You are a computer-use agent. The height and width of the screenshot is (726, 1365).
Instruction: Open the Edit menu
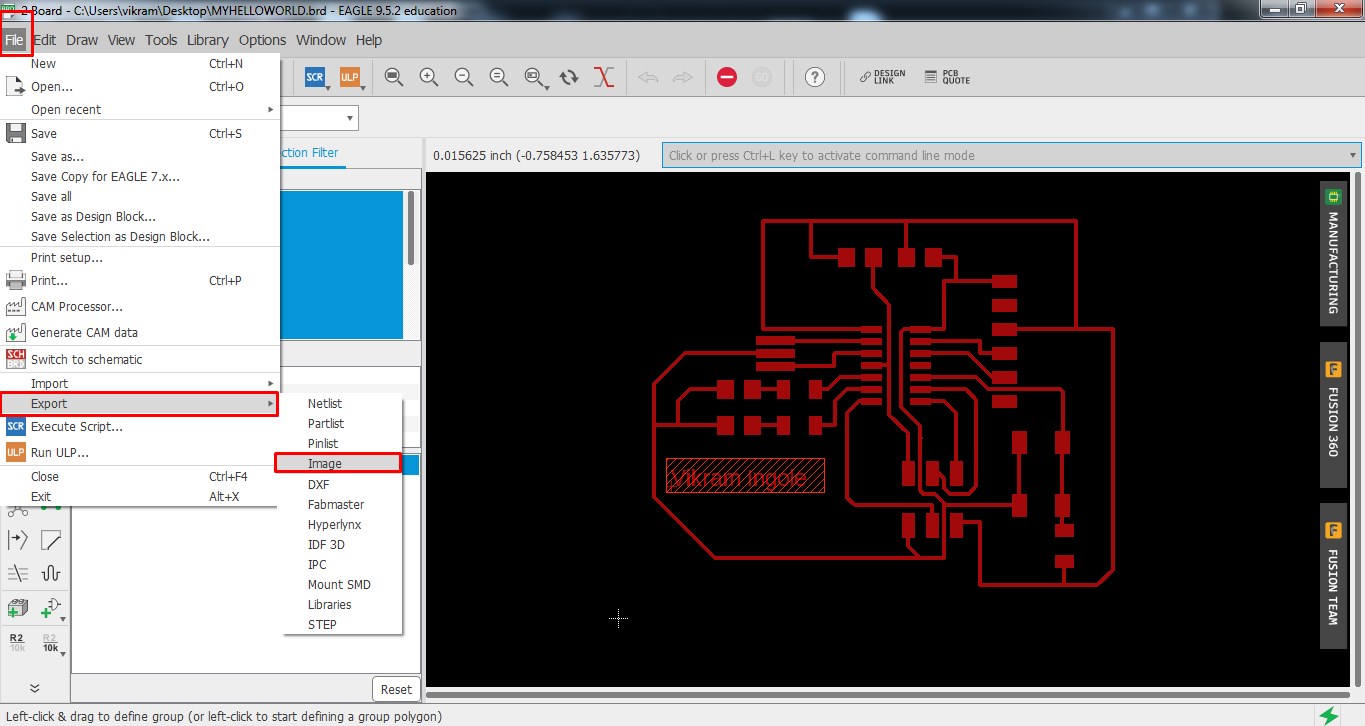[x=44, y=40]
